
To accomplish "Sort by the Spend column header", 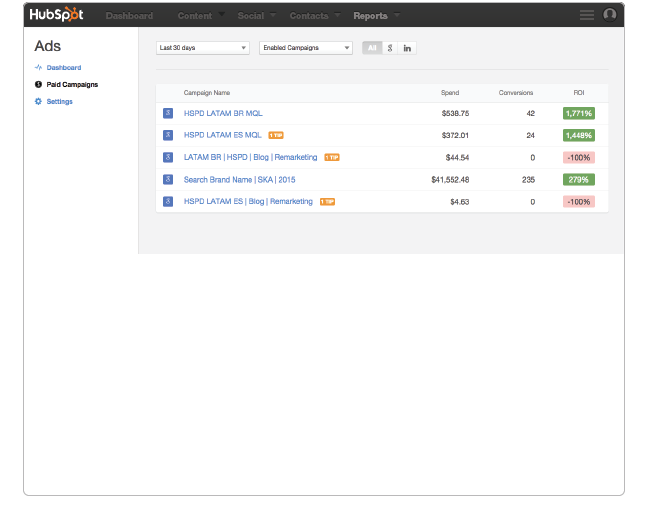I will click(450, 92).
